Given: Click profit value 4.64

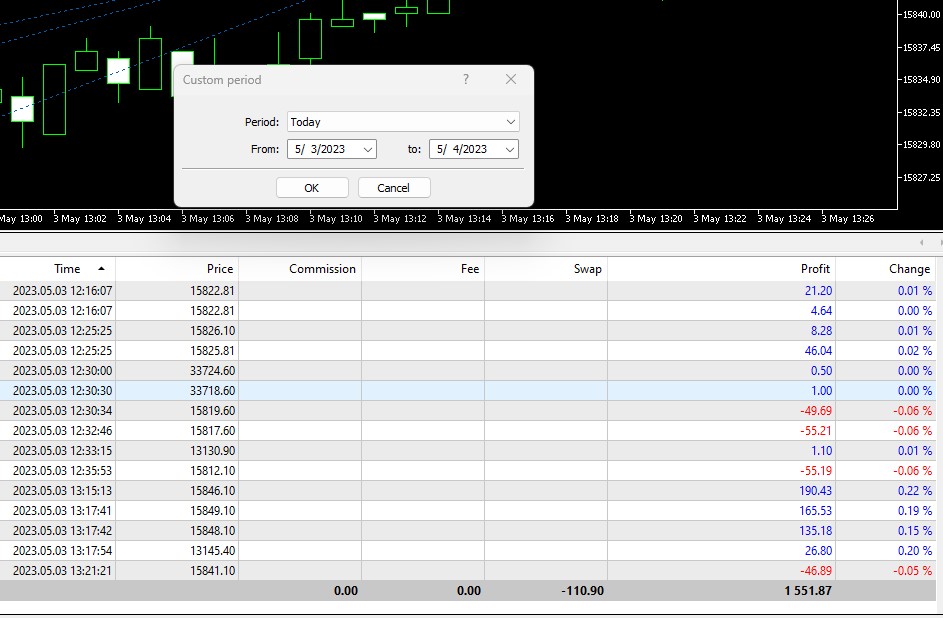Looking at the screenshot, I should (x=821, y=311).
